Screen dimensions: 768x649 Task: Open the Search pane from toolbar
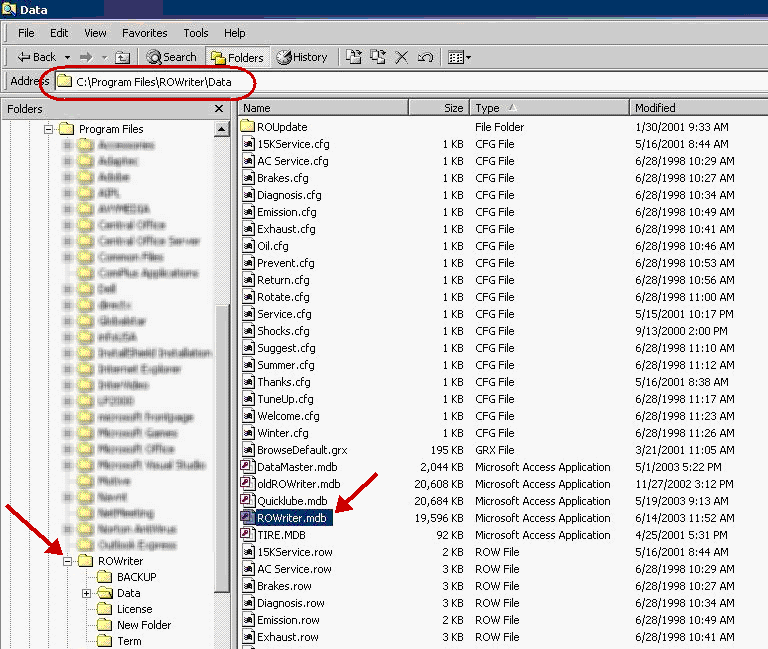click(172, 57)
